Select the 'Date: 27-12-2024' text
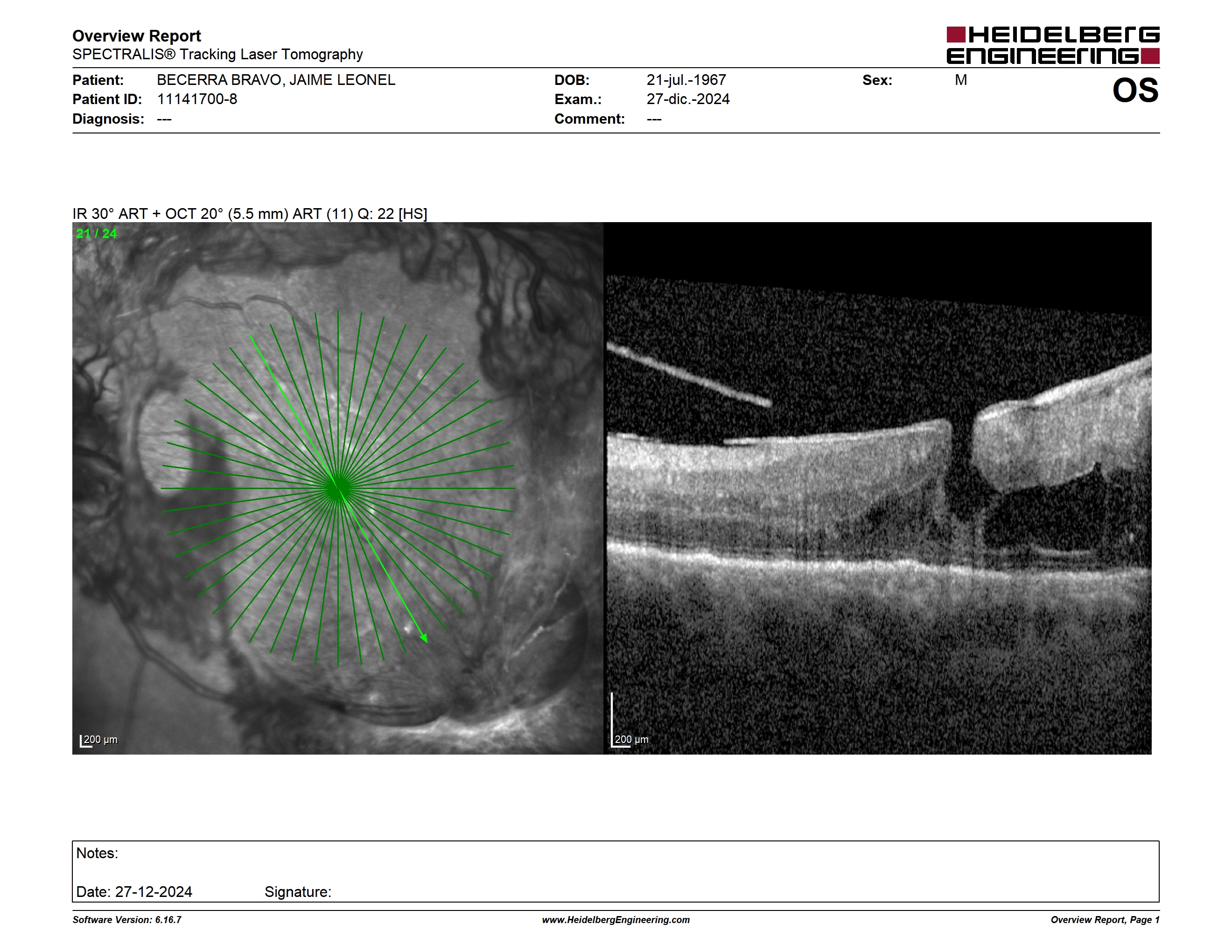The image size is (1232, 952). tap(134, 892)
